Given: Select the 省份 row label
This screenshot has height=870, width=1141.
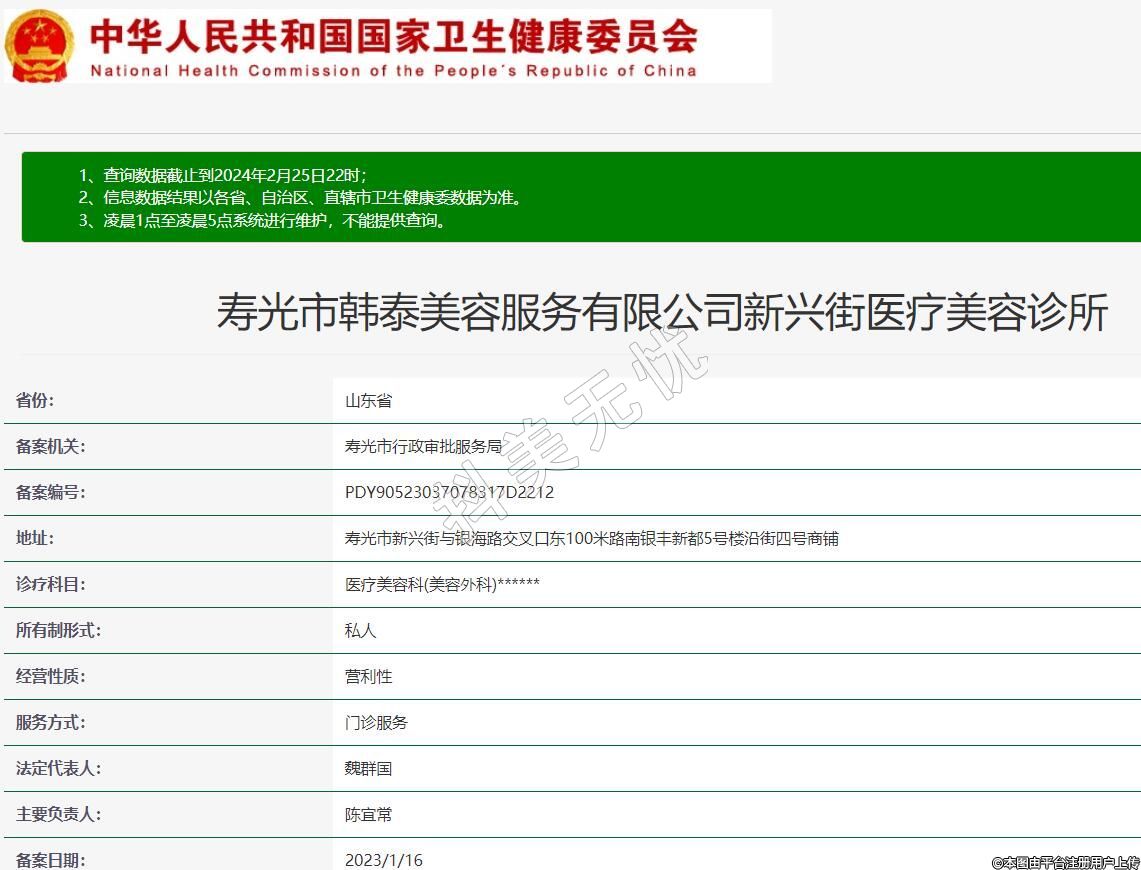Looking at the screenshot, I should click(x=35, y=401).
